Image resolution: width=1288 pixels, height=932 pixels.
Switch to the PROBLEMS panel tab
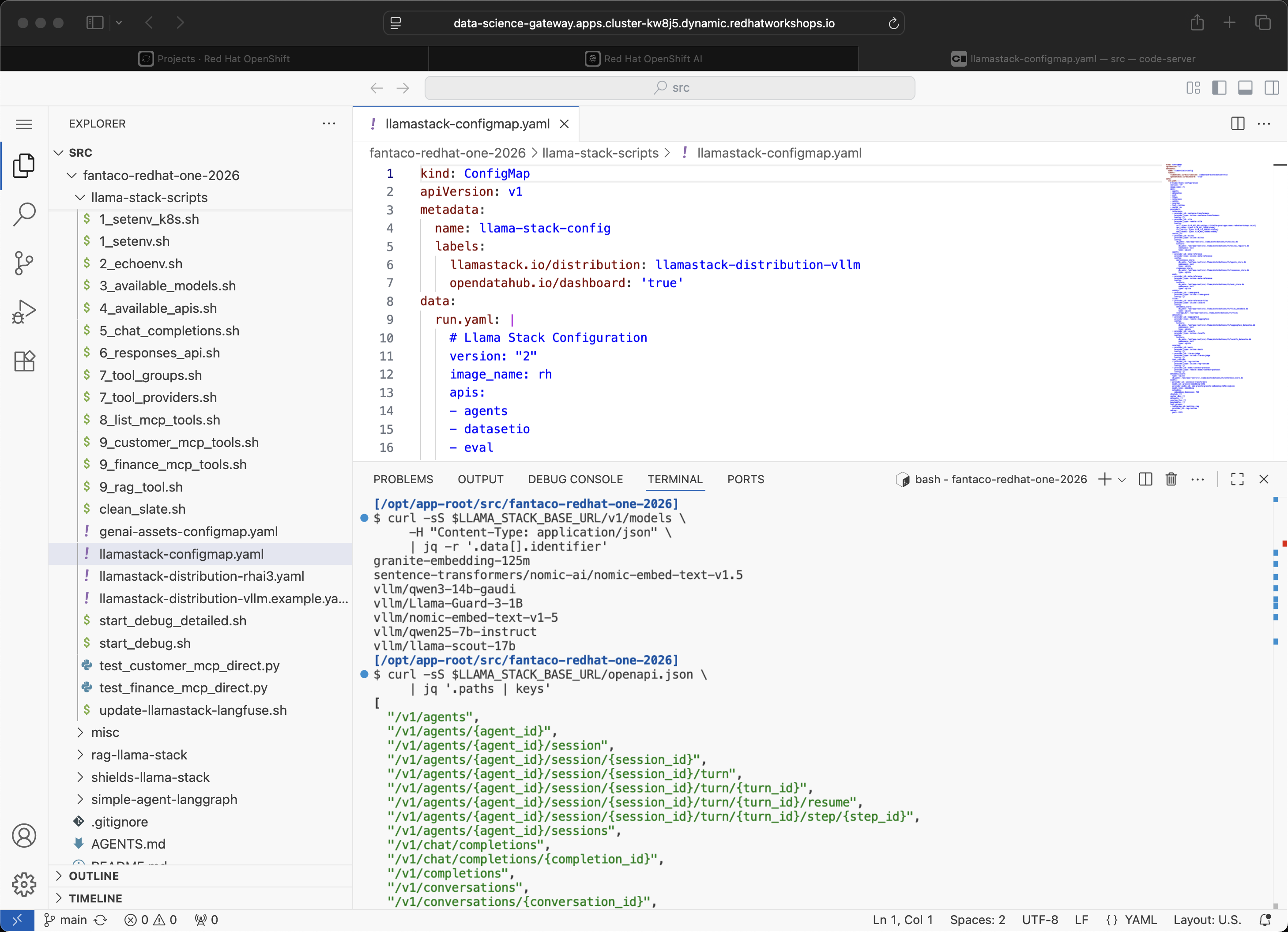[403, 479]
